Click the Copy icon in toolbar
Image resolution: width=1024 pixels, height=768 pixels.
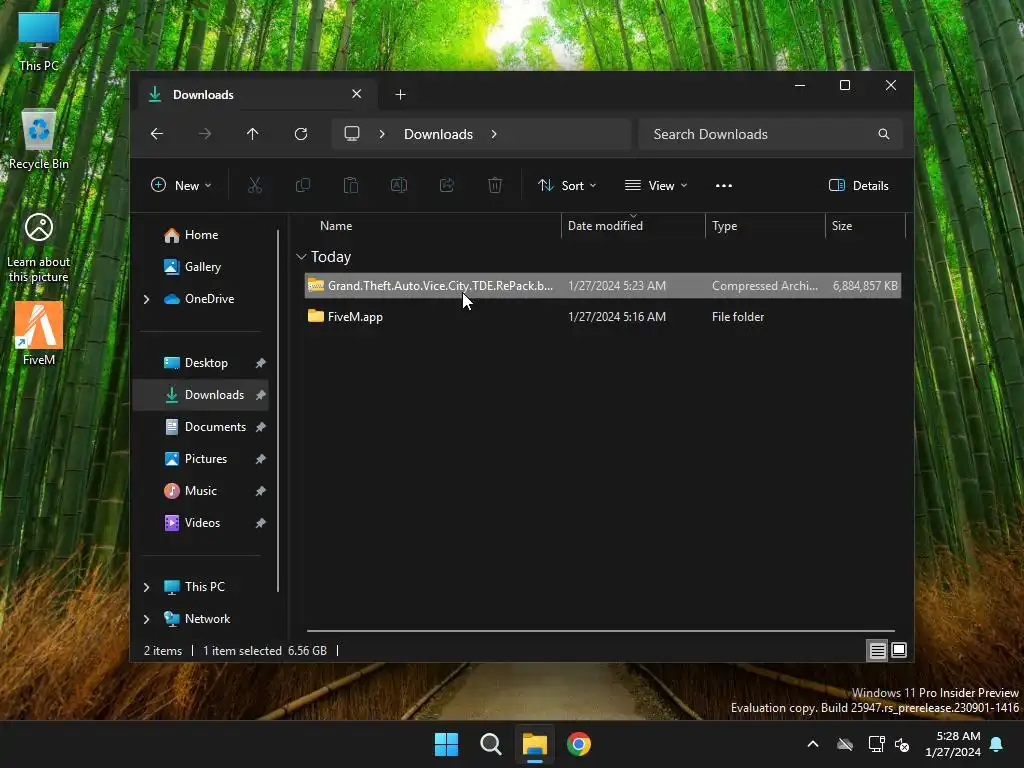coord(303,185)
